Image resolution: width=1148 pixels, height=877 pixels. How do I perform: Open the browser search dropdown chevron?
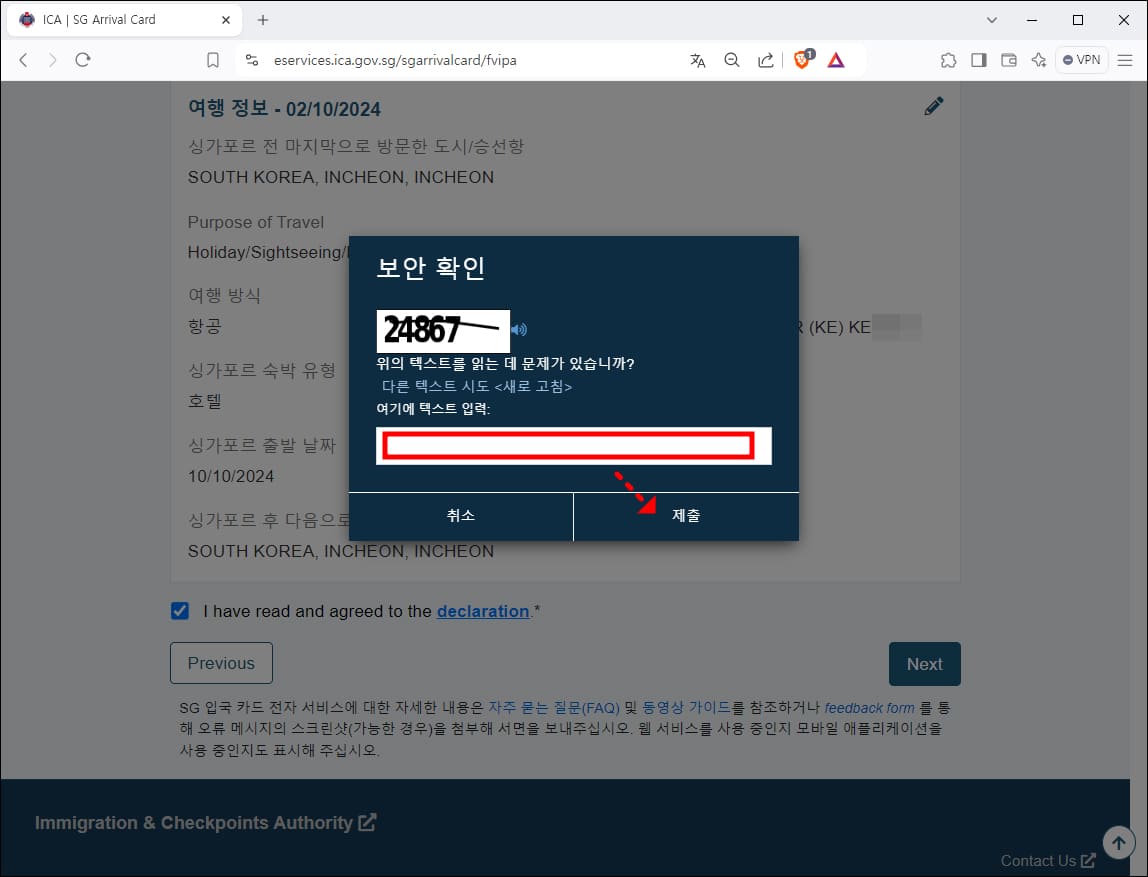coord(991,19)
